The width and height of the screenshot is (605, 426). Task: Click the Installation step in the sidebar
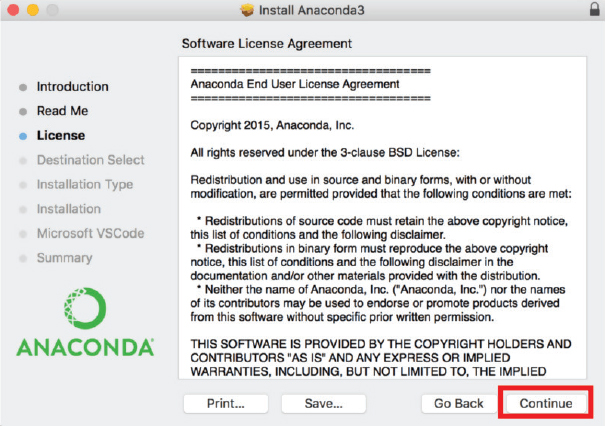[69, 209]
